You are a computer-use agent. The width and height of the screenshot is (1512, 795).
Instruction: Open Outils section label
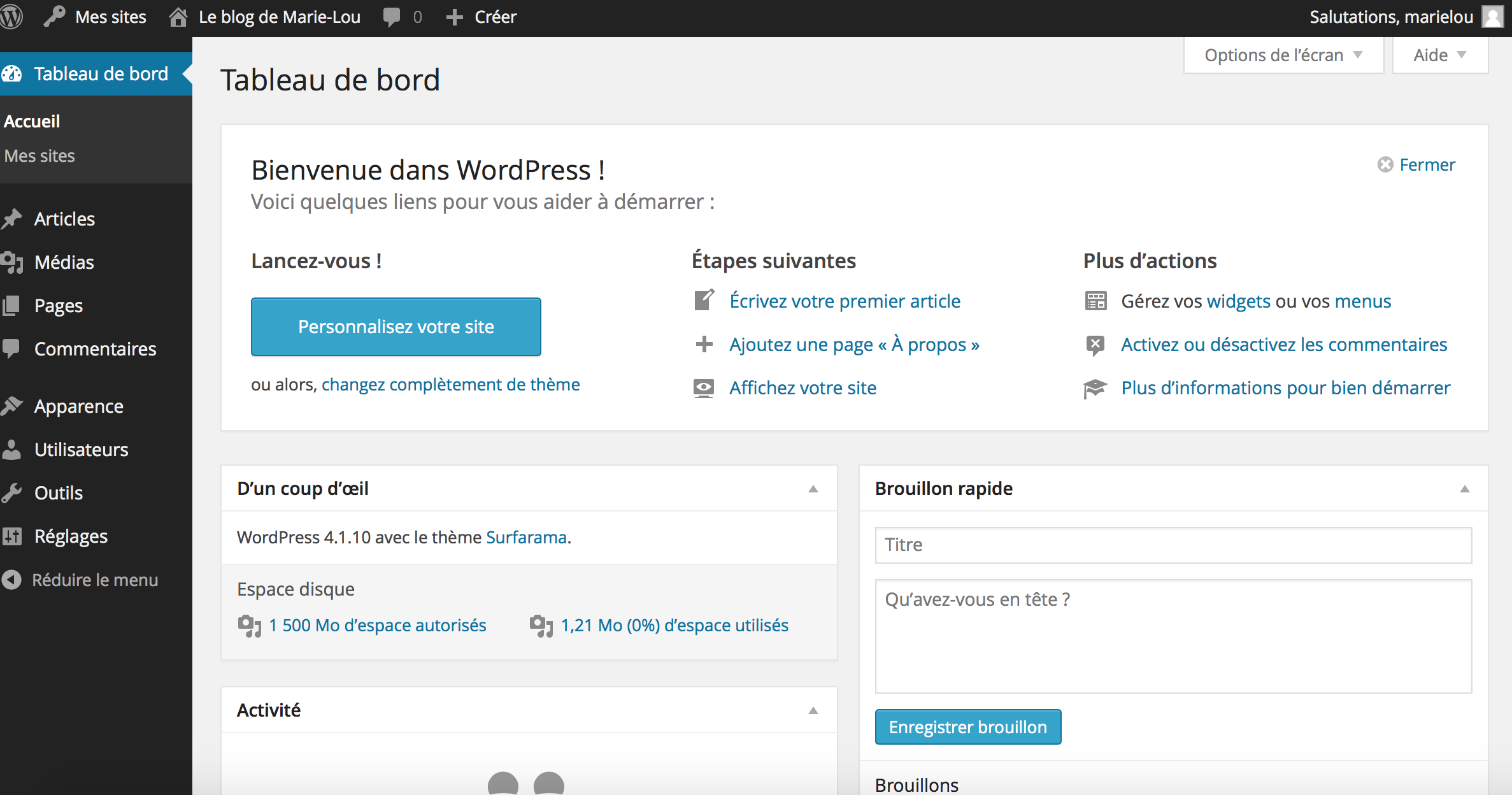coord(59,493)
